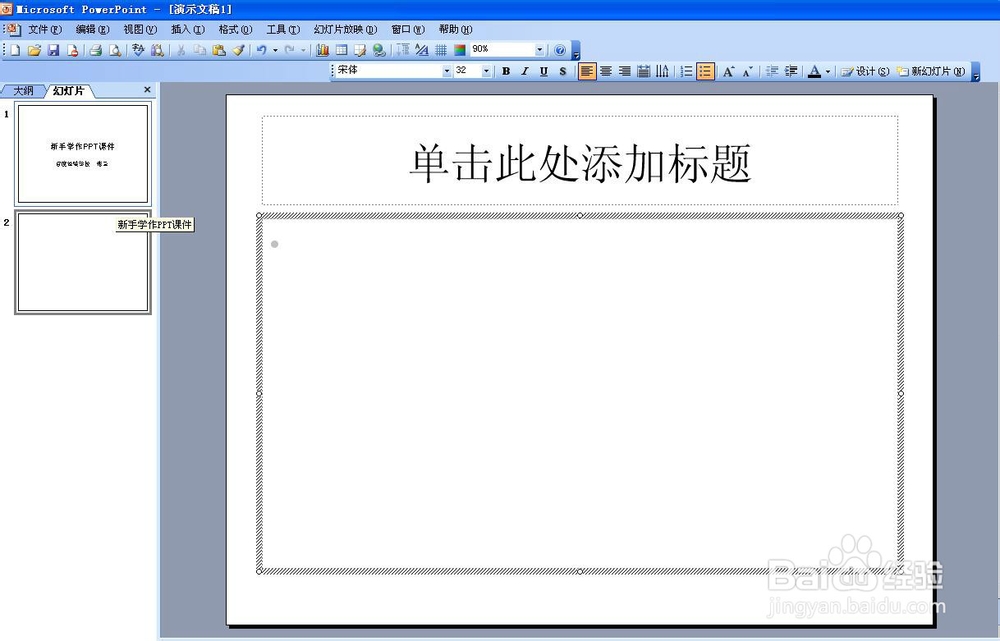Expand the zoom level 90% dropdown
The width and height of the screenshot is (1000, 641).
point(537,48)
